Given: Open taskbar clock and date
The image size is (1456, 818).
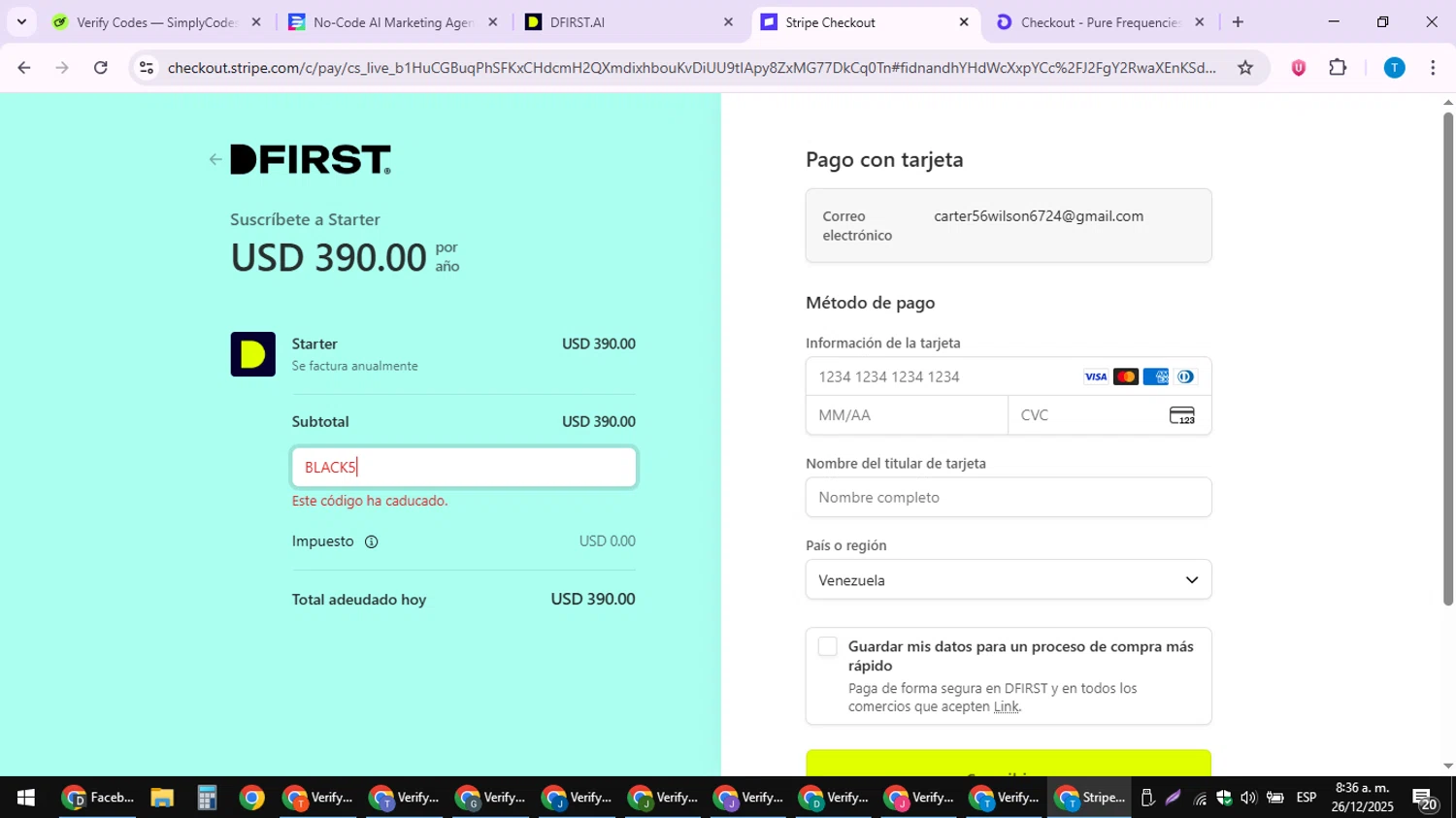Looking at the screenshot, I should point(1363,798).
